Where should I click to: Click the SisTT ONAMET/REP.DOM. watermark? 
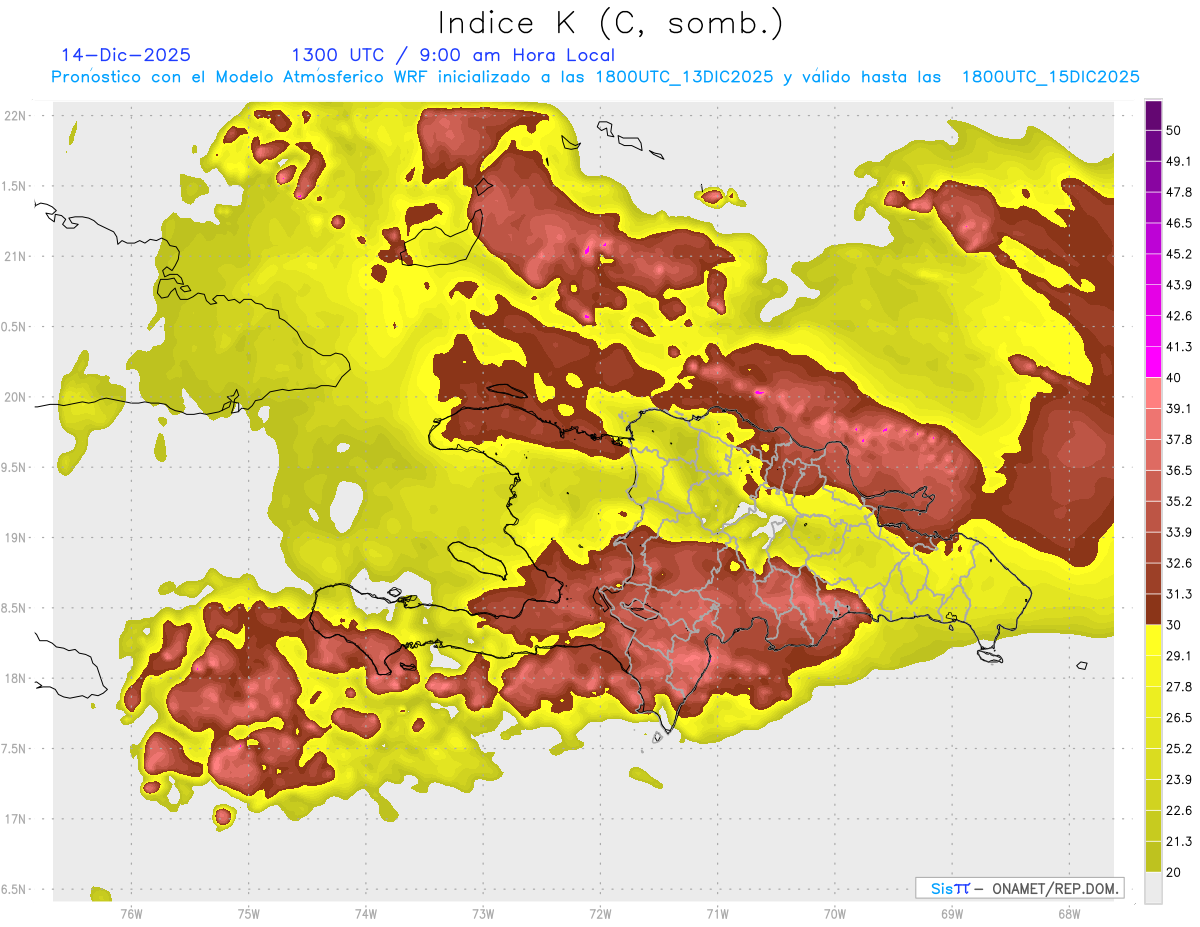click(1019, 888)
